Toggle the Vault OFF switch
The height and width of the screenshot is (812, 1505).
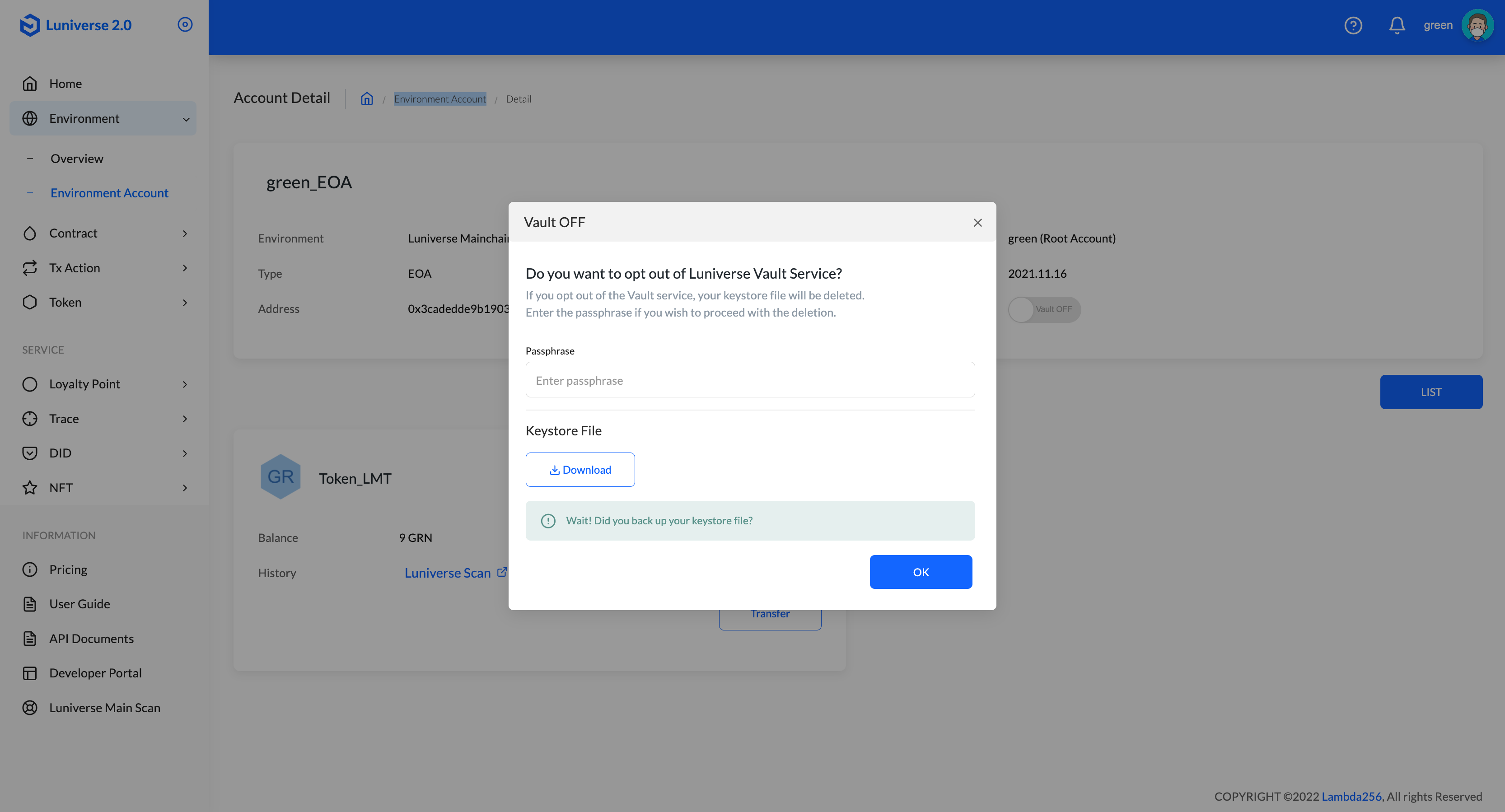coord(1044,309)
